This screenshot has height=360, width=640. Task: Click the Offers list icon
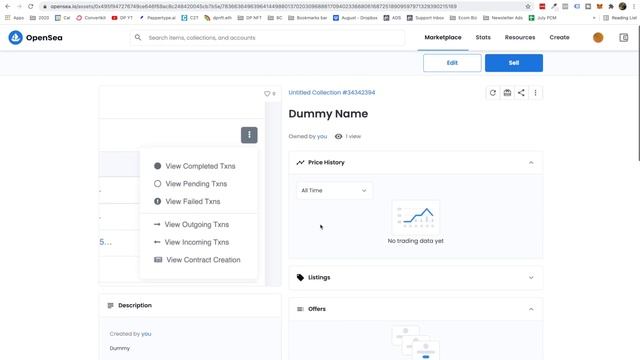[300, 309]
